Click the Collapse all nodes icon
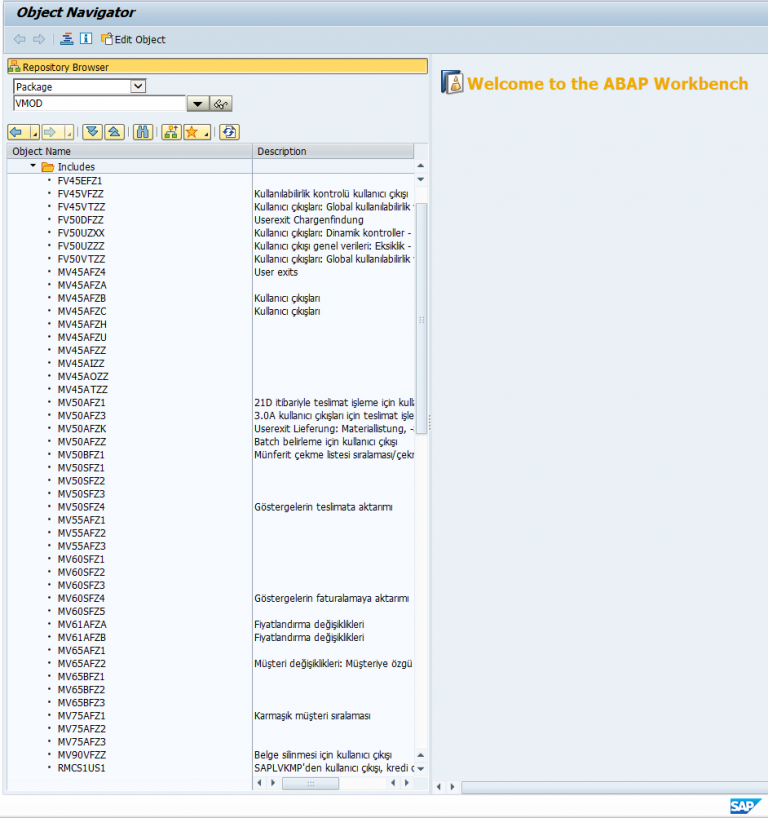 coord(114,132)
